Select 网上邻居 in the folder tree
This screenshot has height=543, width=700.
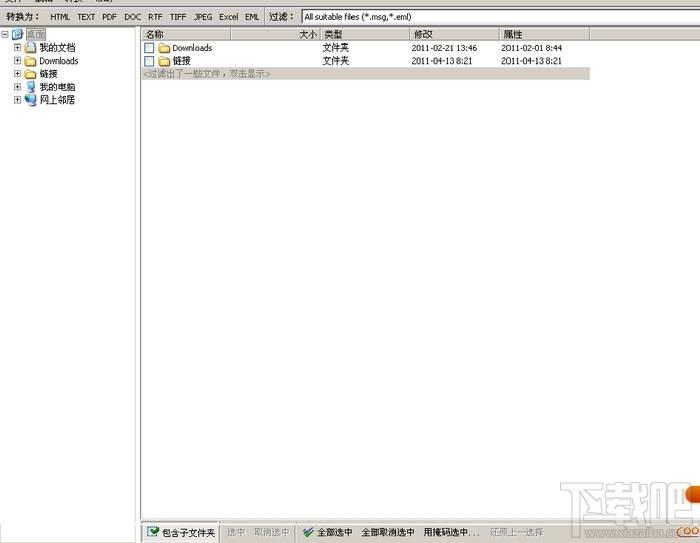[57, 100]
